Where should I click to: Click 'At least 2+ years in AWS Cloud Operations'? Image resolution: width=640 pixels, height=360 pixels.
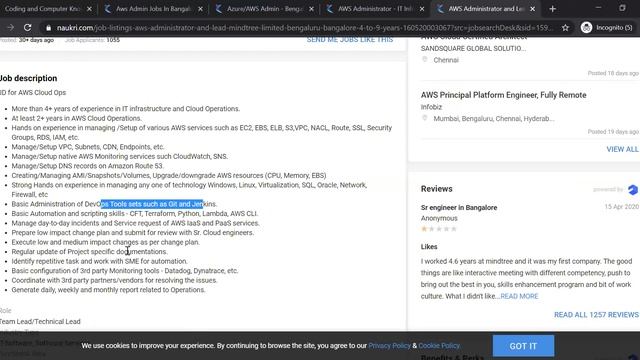coord(76,118)
